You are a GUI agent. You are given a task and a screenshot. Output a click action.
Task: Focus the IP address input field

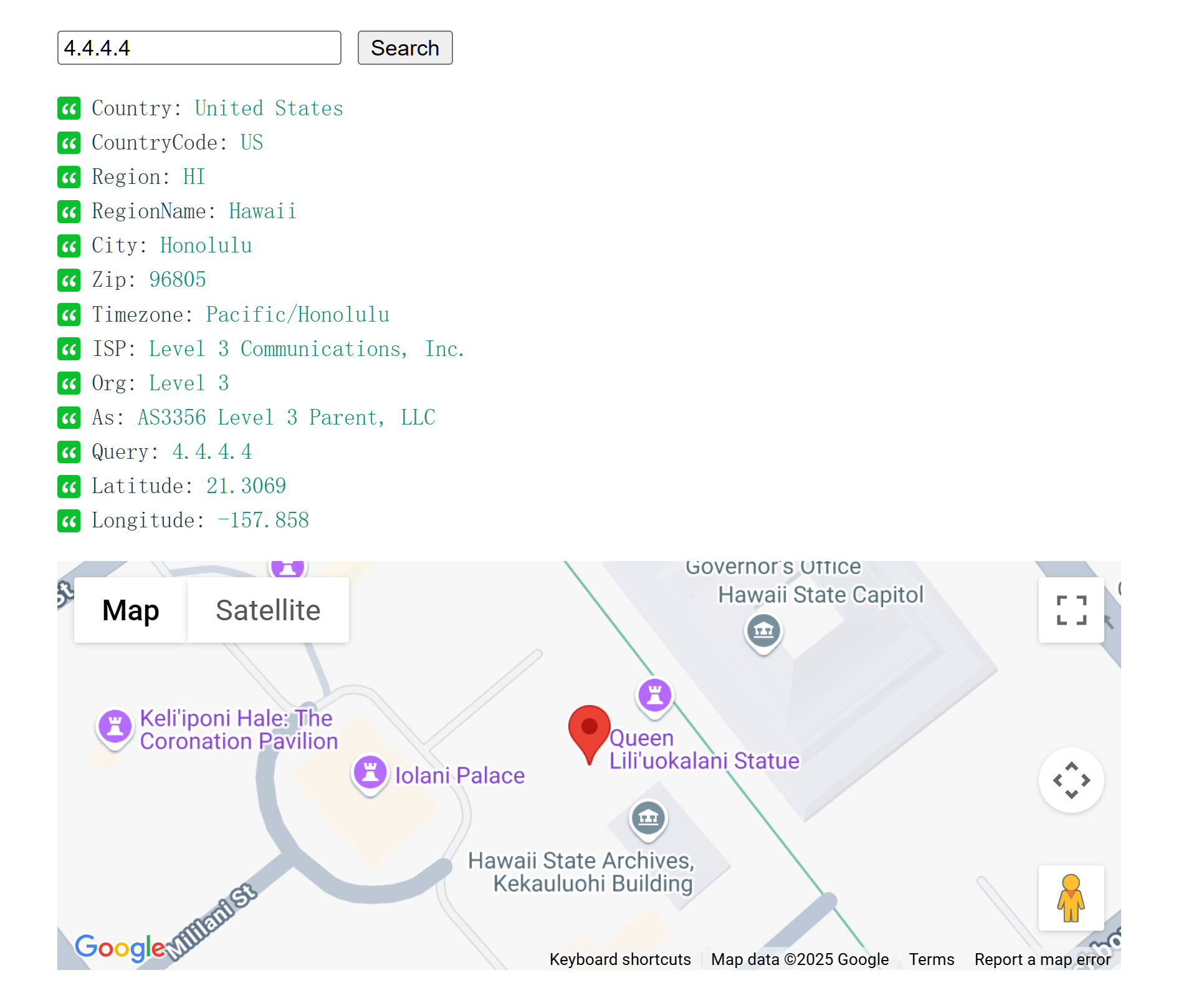coord(199,48)
